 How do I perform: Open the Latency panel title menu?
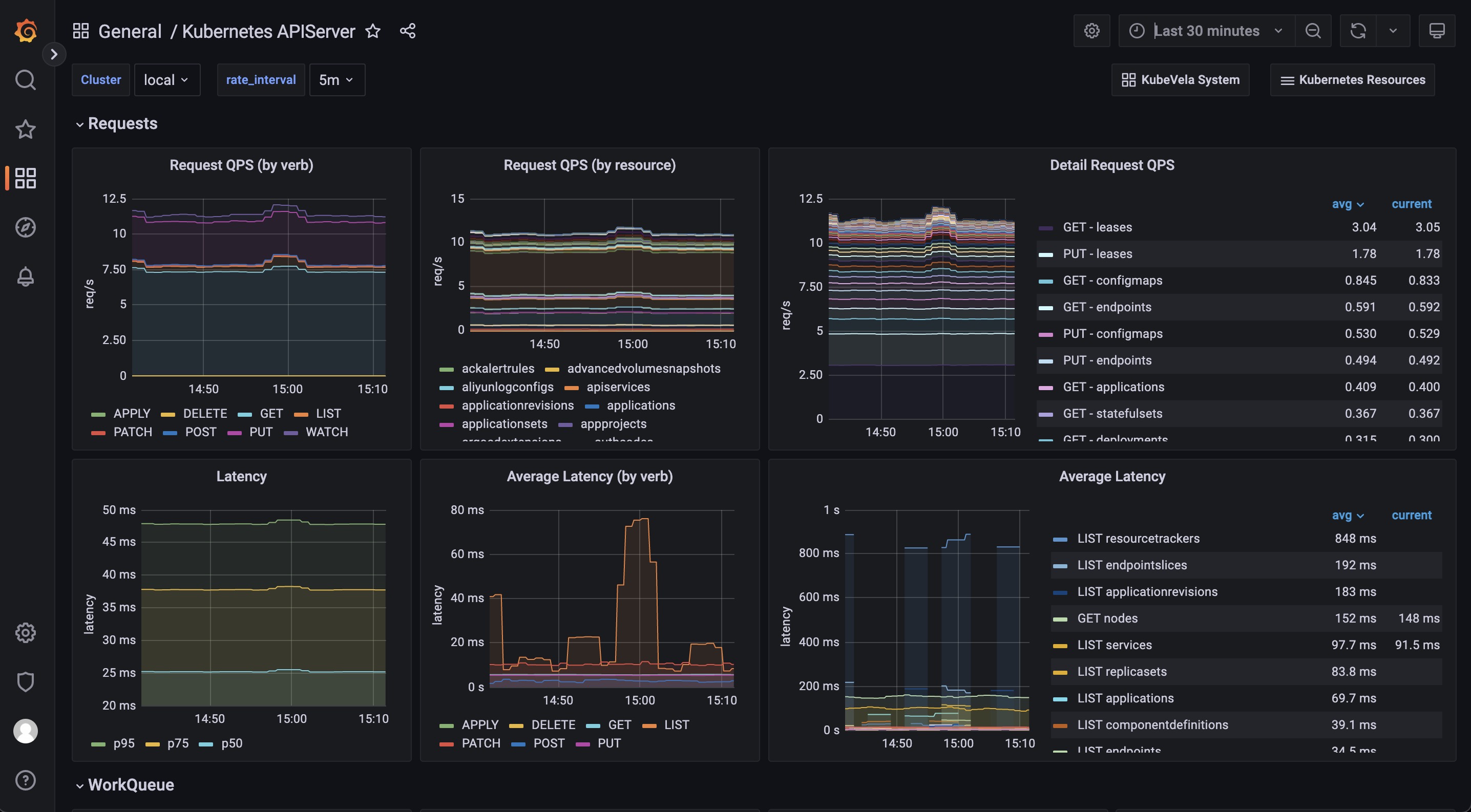(241, 477)
